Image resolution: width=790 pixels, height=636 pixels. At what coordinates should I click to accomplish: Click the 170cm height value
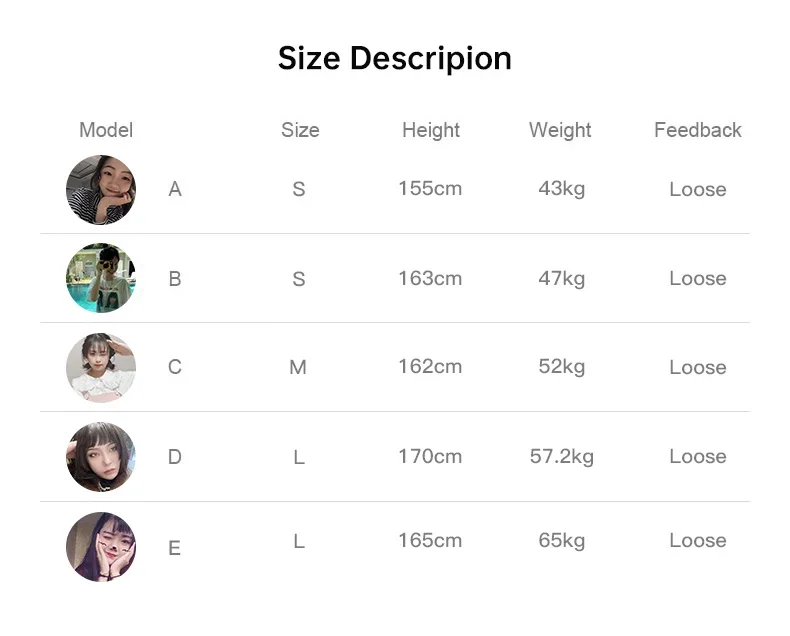coord(430,457)
